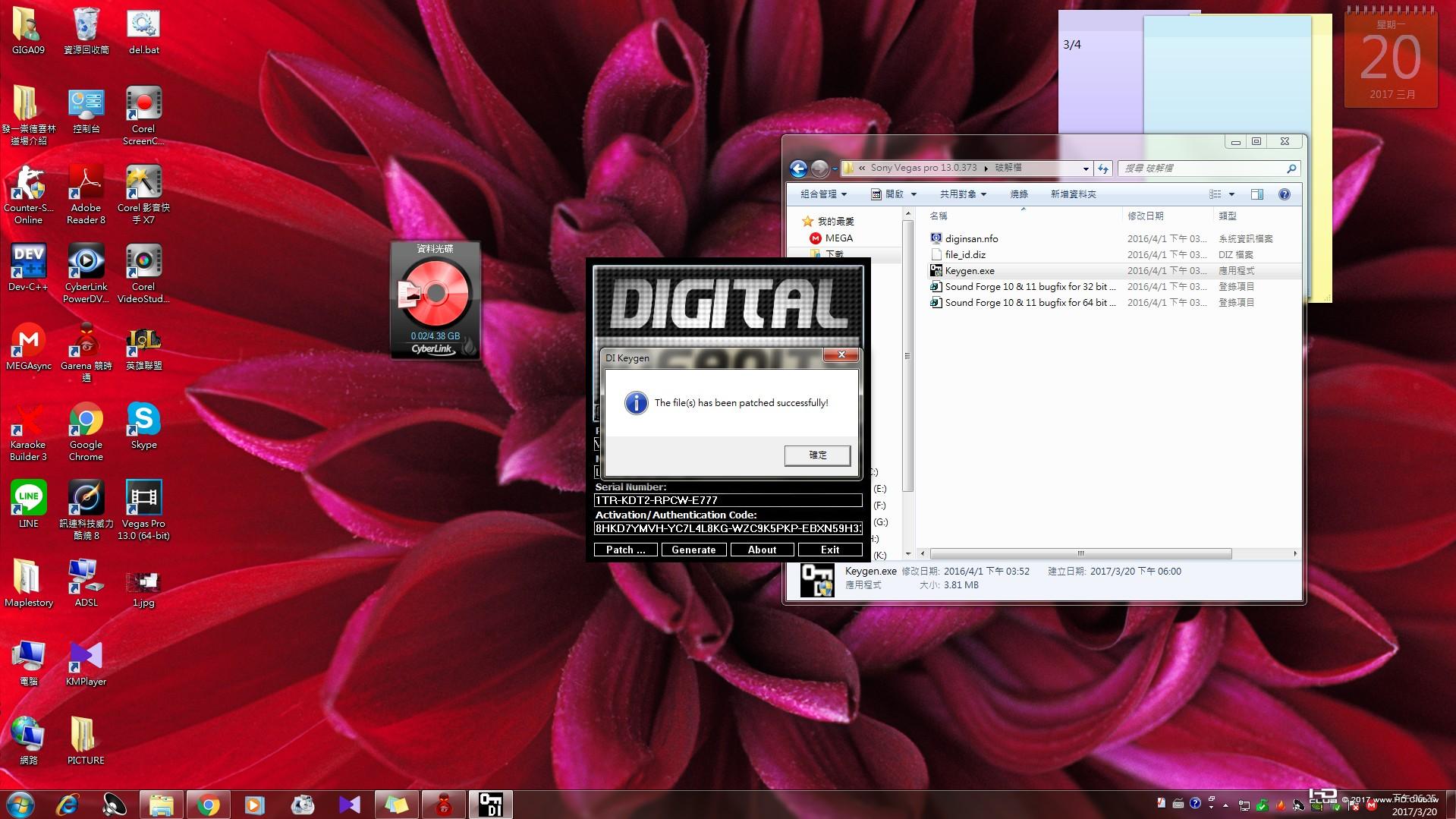Click the Explorer help question mark icon
The width and height of the screenshot is (1456, 819).
click(1284, 194)
